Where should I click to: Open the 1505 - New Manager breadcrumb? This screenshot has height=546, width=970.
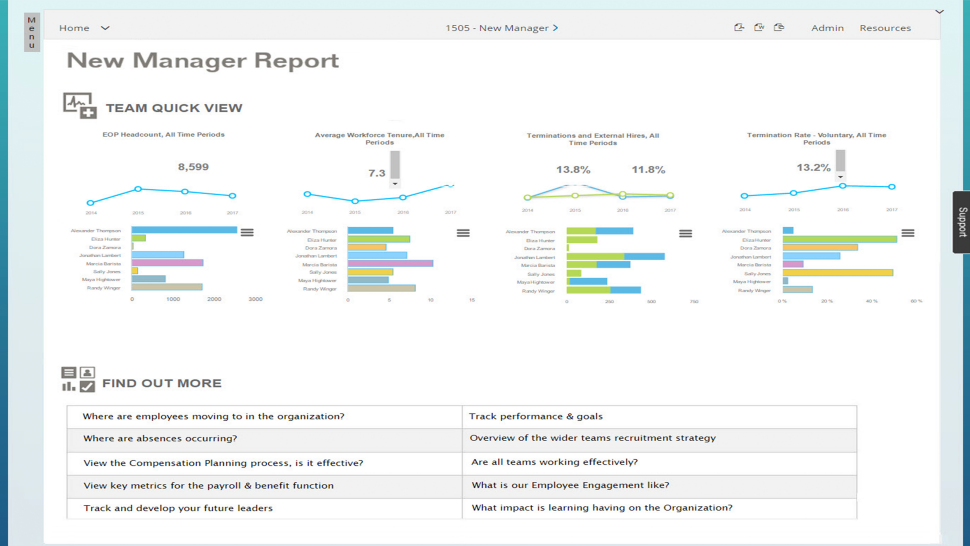[x=502, y=28]
